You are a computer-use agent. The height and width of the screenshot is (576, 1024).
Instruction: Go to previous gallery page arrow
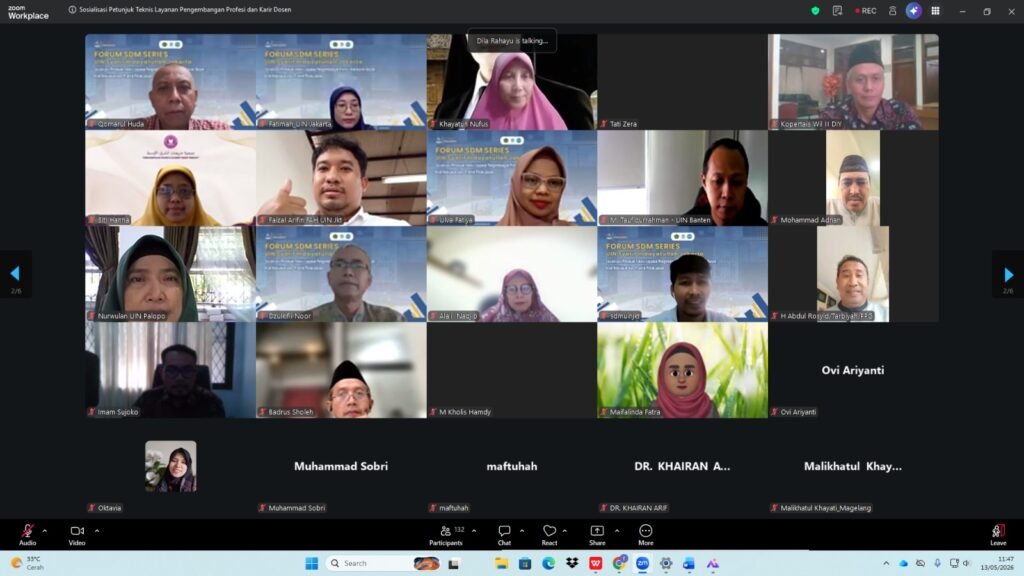pos(15,274)
